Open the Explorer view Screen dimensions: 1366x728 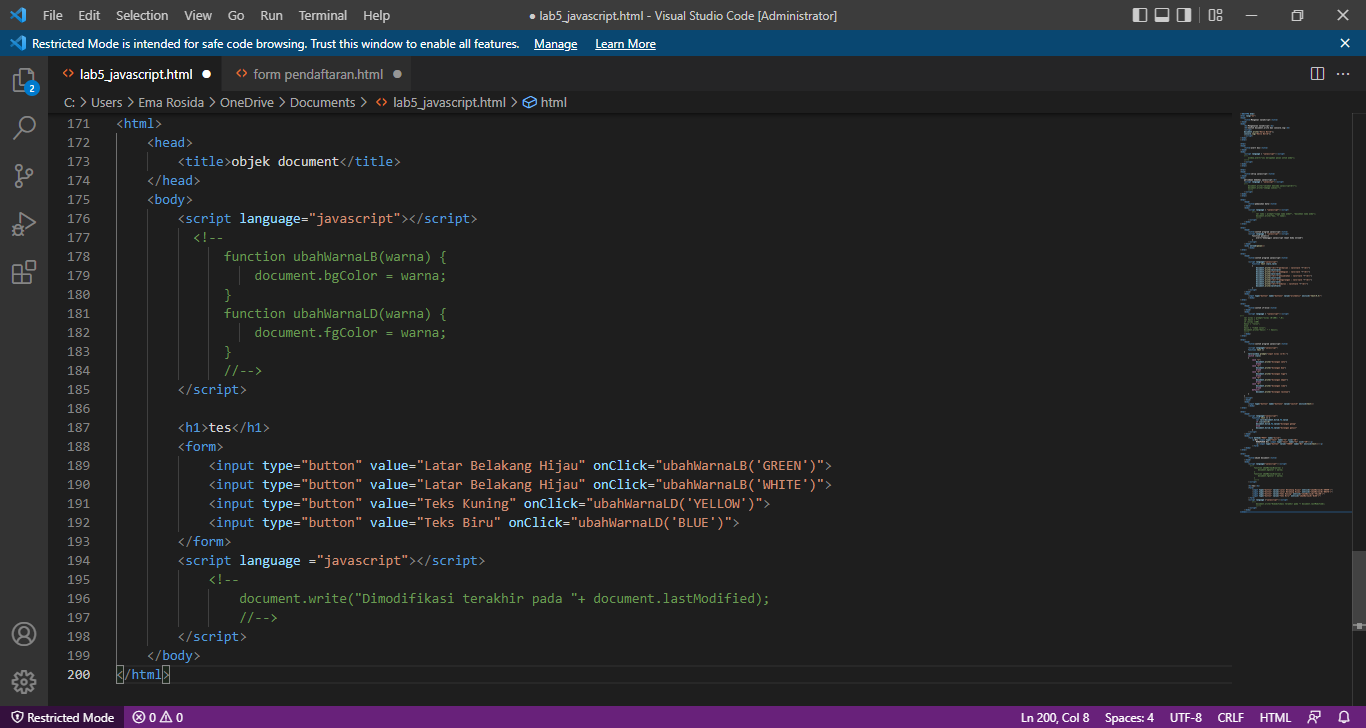pos(24,80)
